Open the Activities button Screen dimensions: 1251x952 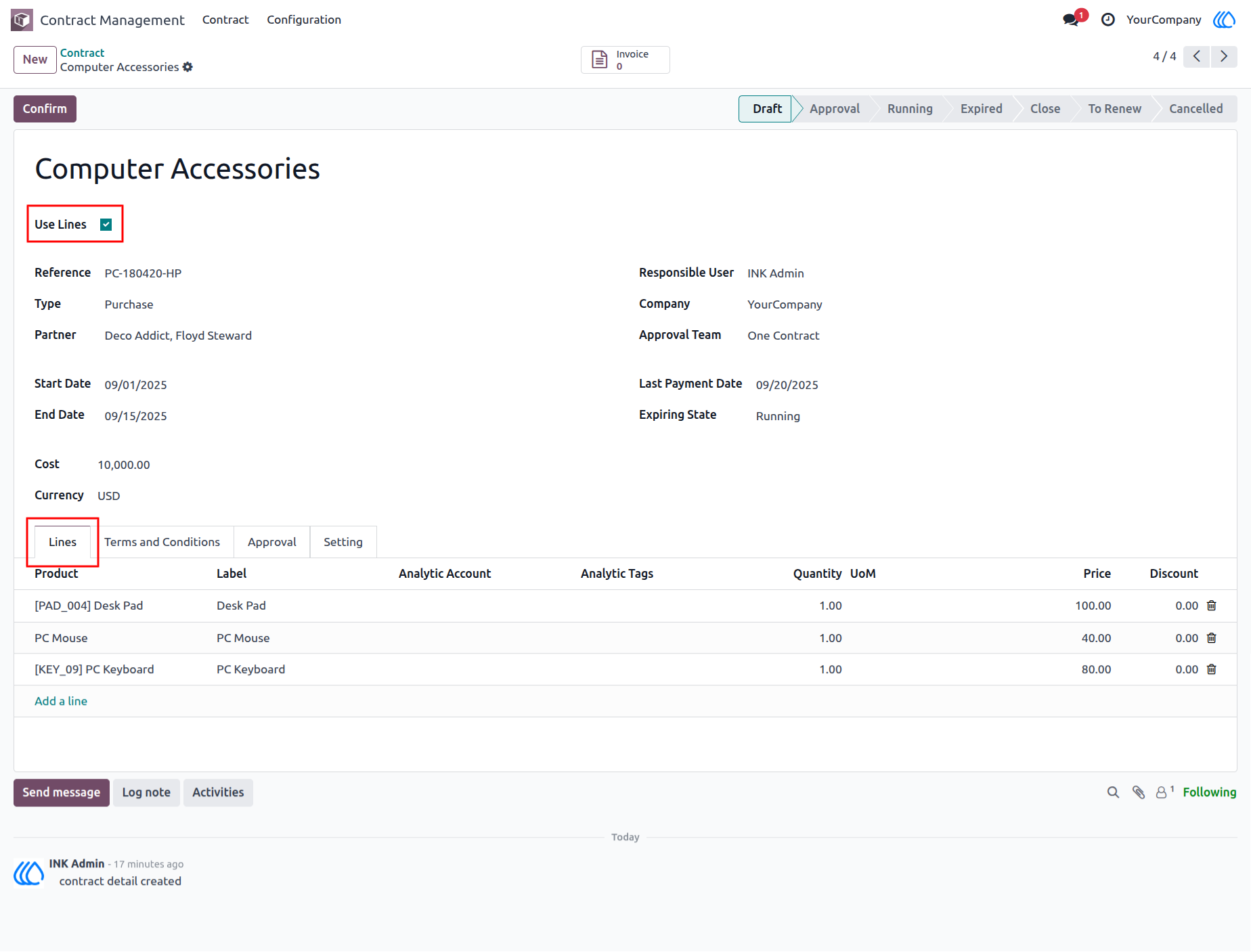pyautogui.click(x=218, y=792)
